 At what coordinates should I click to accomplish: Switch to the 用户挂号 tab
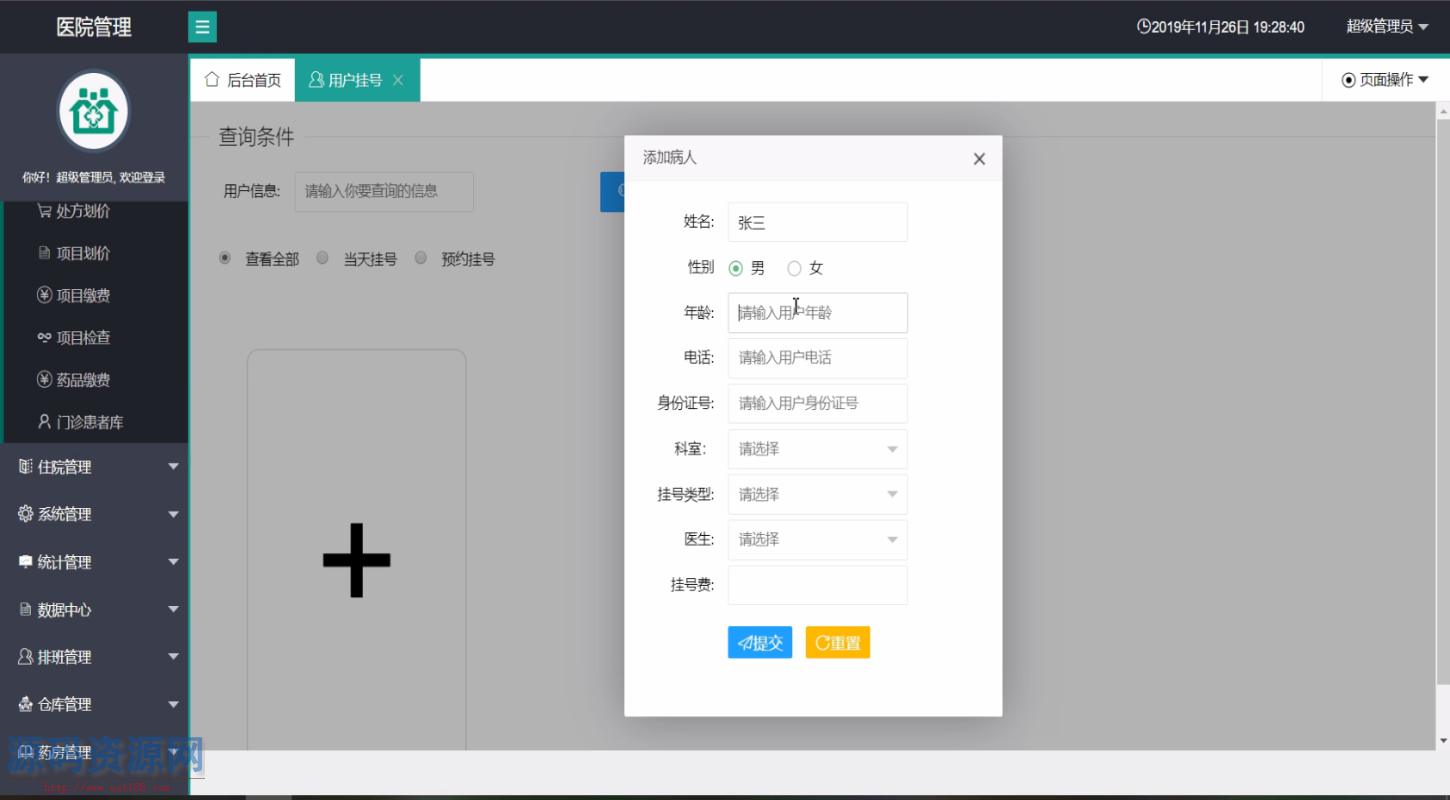click(357, 80)
